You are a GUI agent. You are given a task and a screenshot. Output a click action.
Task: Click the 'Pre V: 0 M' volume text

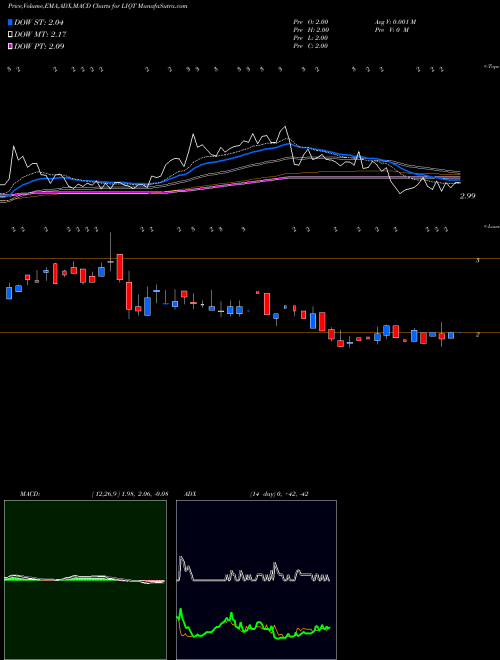click(x=392, y=30)
